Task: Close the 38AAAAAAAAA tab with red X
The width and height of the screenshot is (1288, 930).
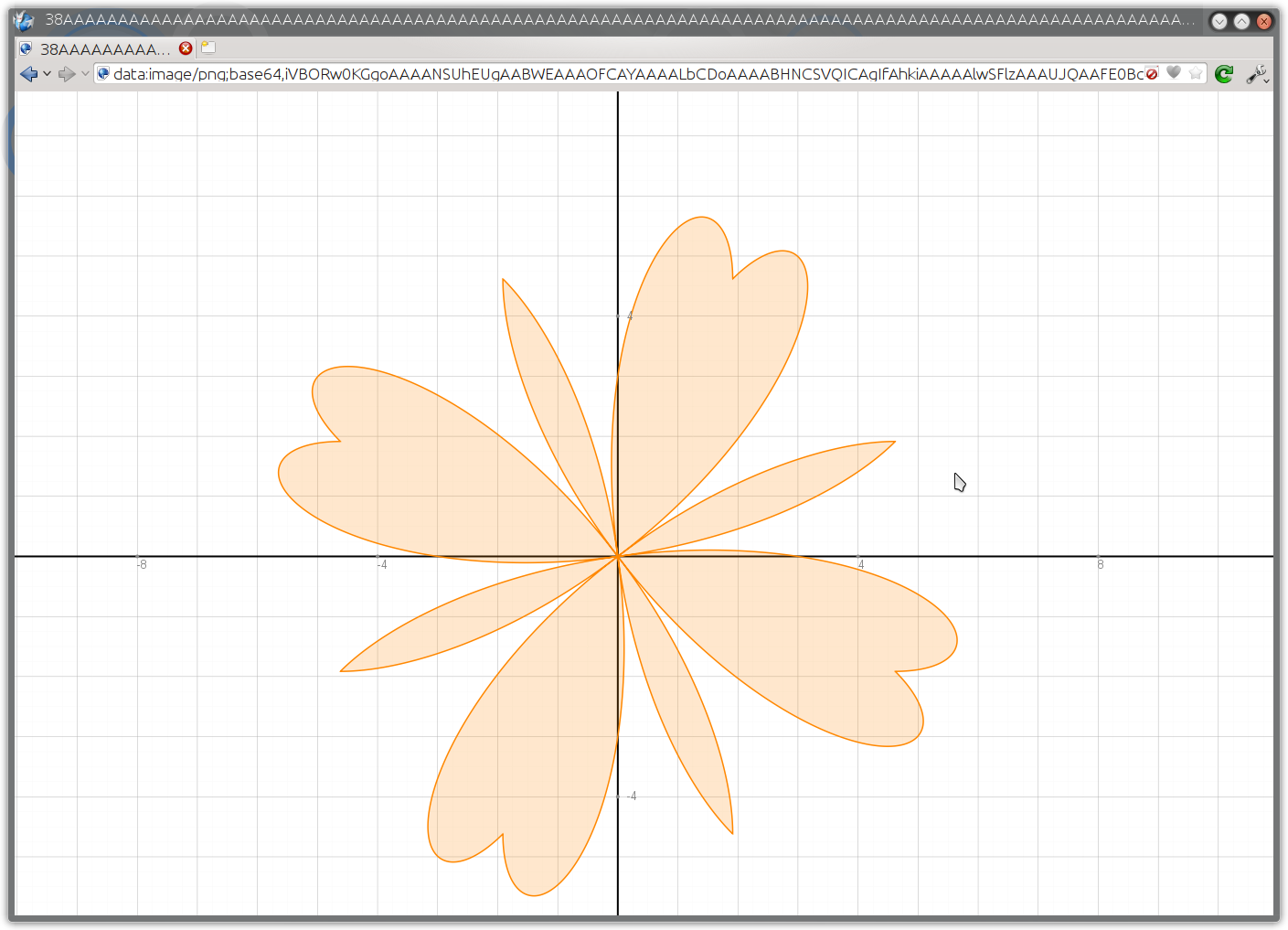Action: 186,48
